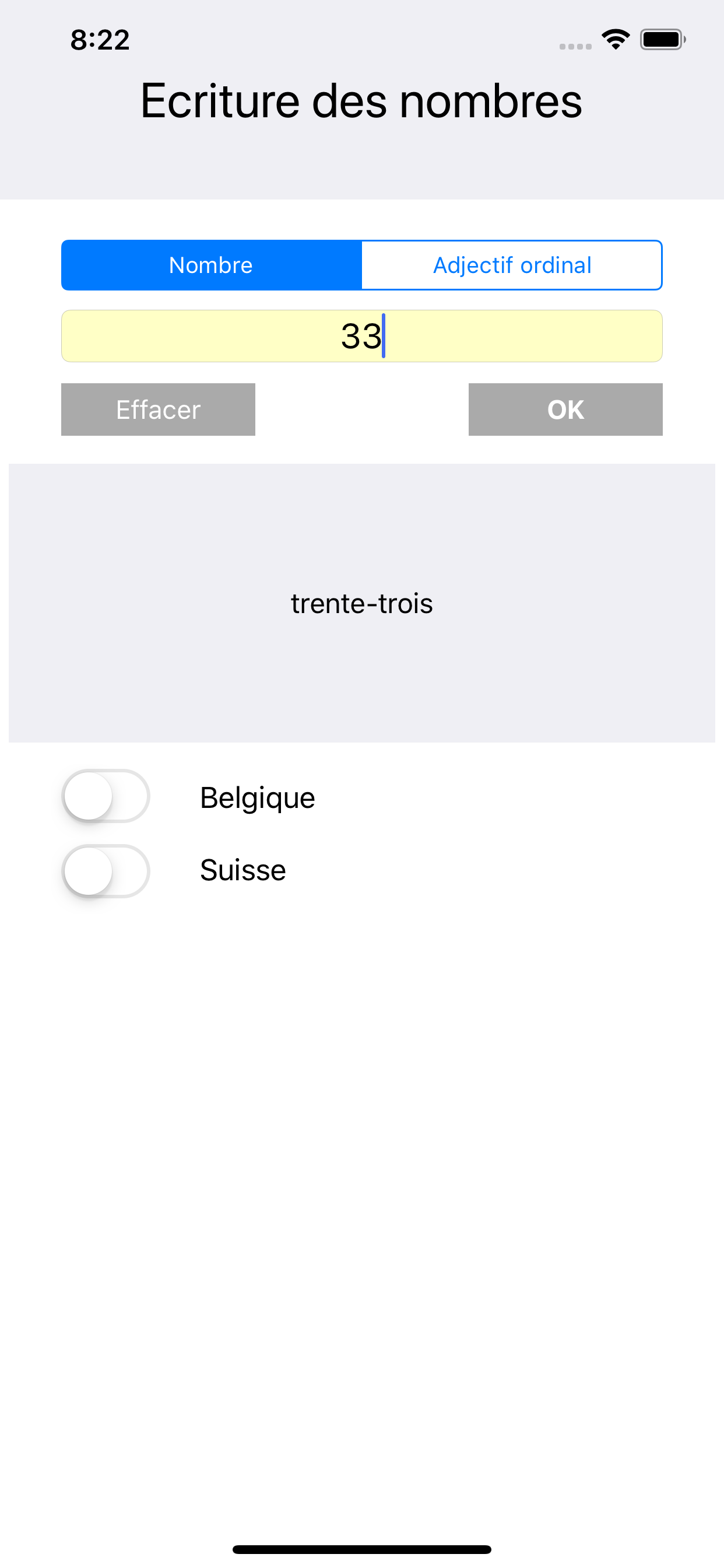Tap the cellular signal dots indicator
The image size is (724, 1568).
[x=575, y=46]
